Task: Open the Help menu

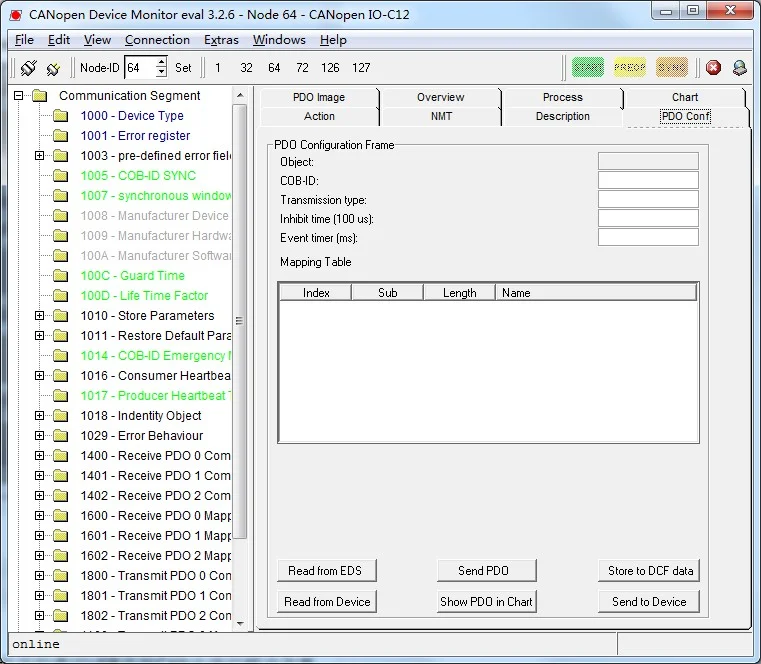Action: pyautogui.click(x=333, y=40)
